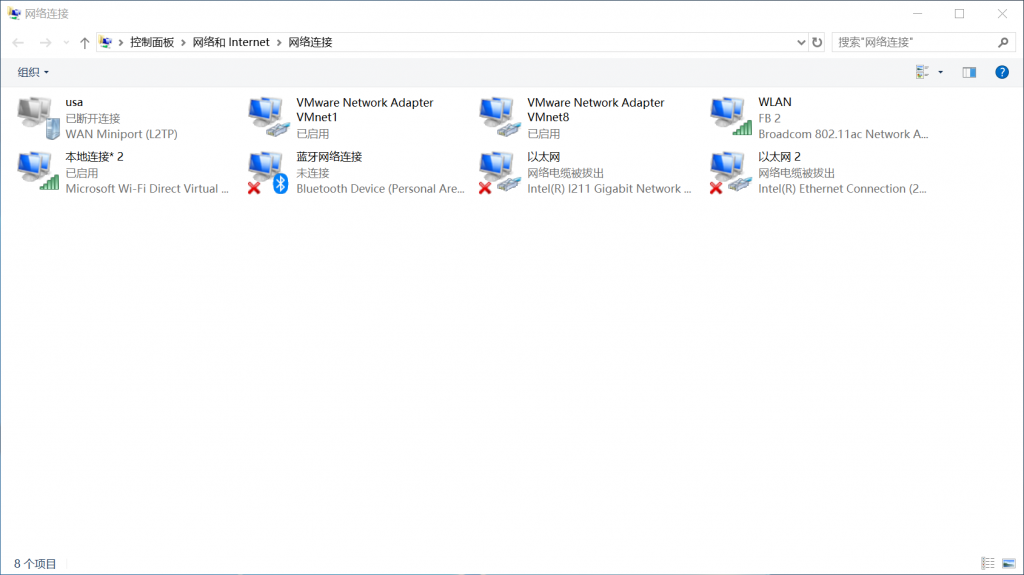The height and width of the screenshot is (575, 1024).
Task: Navigate to 控制面板 in breadcrumb
Action: (152, 43)
